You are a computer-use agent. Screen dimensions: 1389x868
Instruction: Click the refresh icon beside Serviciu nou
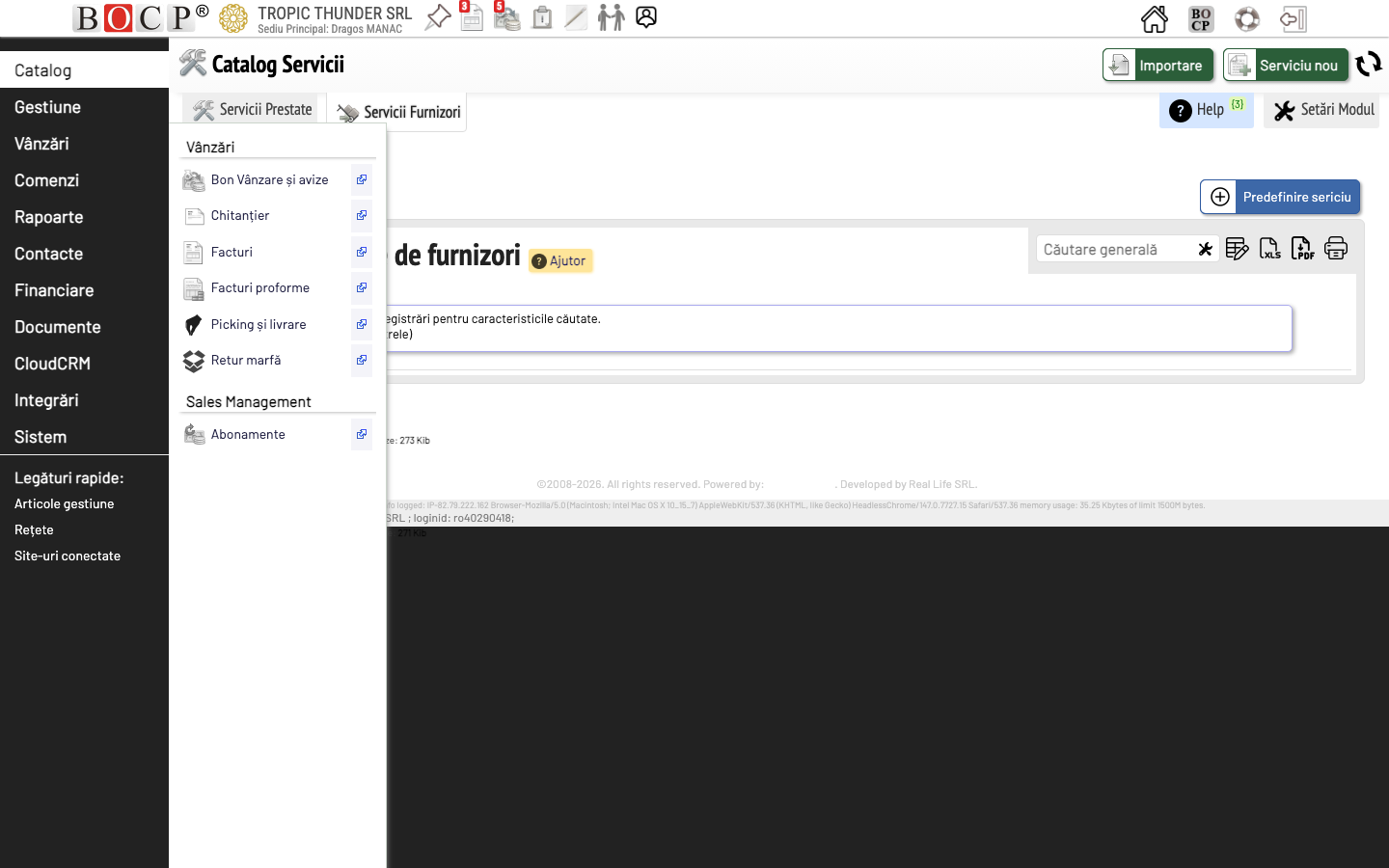(x=1369, y=65)
